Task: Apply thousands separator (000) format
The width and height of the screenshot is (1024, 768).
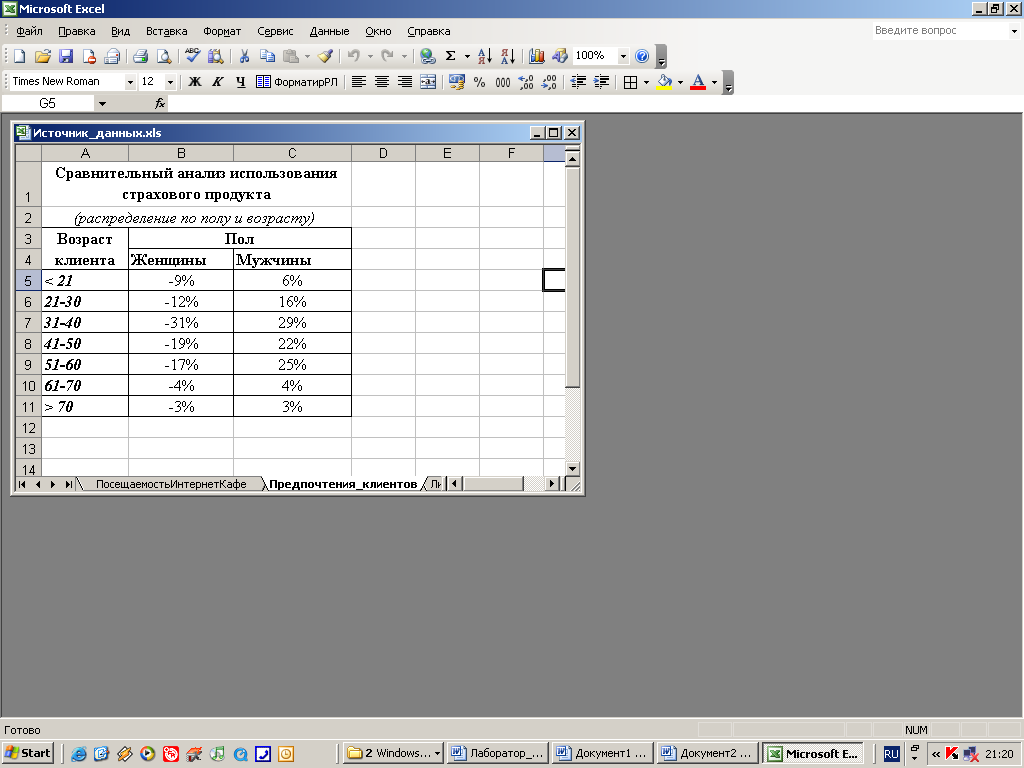Action: 503,82
